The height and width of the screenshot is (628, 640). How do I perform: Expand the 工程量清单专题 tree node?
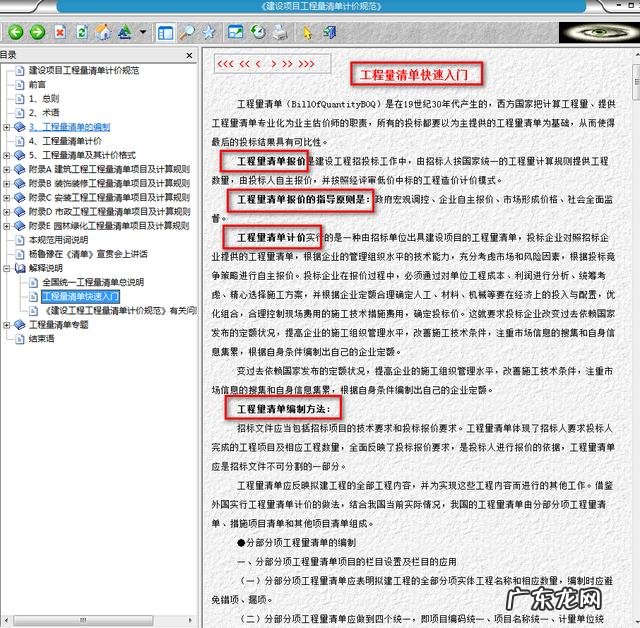click(x=7, y=325)
